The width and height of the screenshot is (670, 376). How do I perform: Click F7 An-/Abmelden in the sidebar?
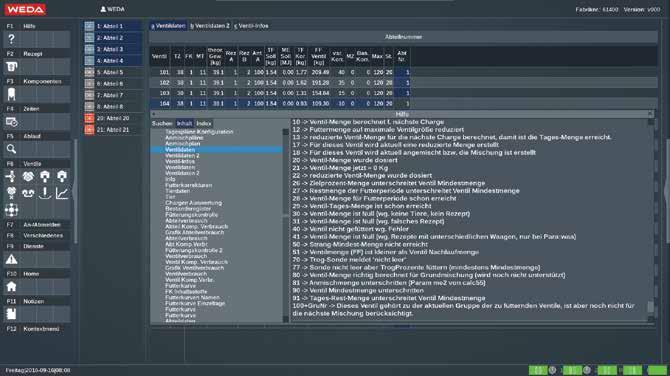(x=38, y=224)
